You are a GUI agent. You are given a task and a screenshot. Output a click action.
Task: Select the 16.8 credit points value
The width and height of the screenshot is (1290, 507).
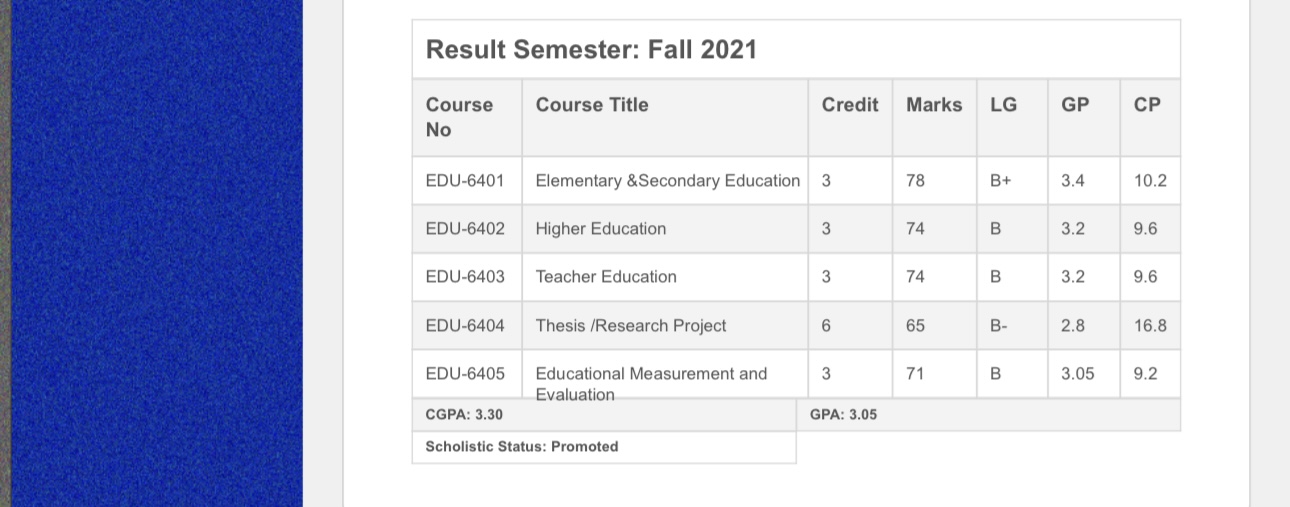(x=1150, y=325)
